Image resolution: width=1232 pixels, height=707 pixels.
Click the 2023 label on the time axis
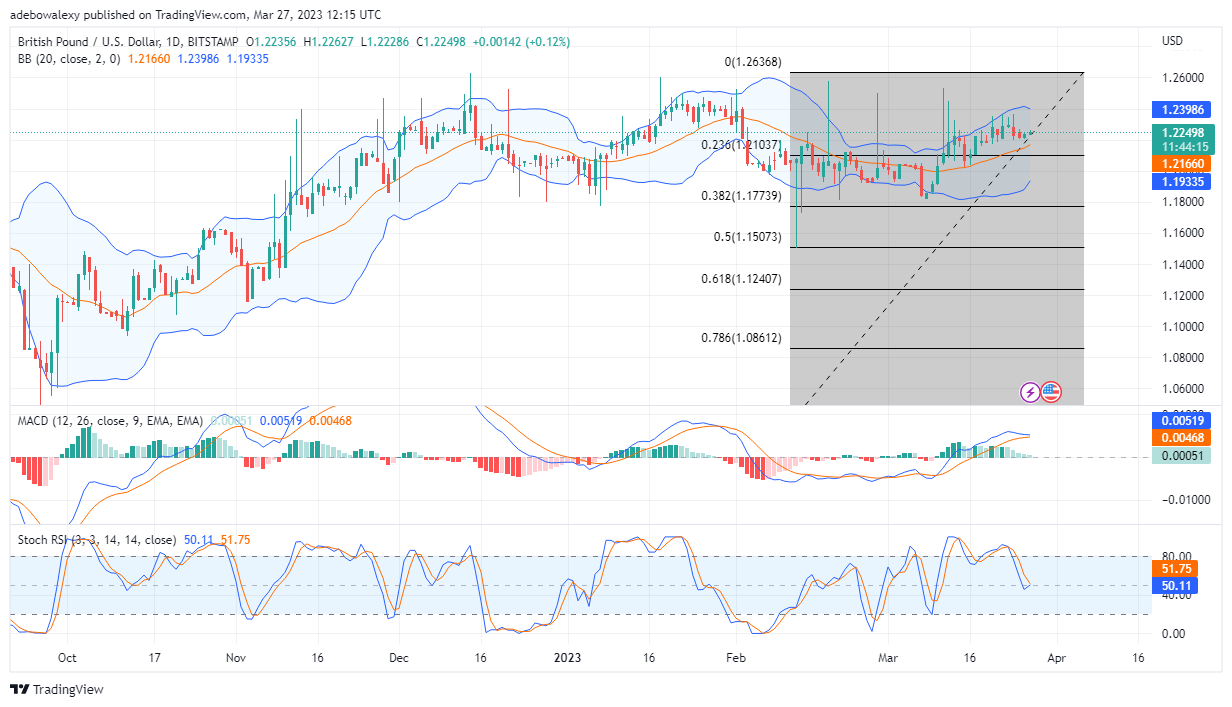click(x=567, y=658)
